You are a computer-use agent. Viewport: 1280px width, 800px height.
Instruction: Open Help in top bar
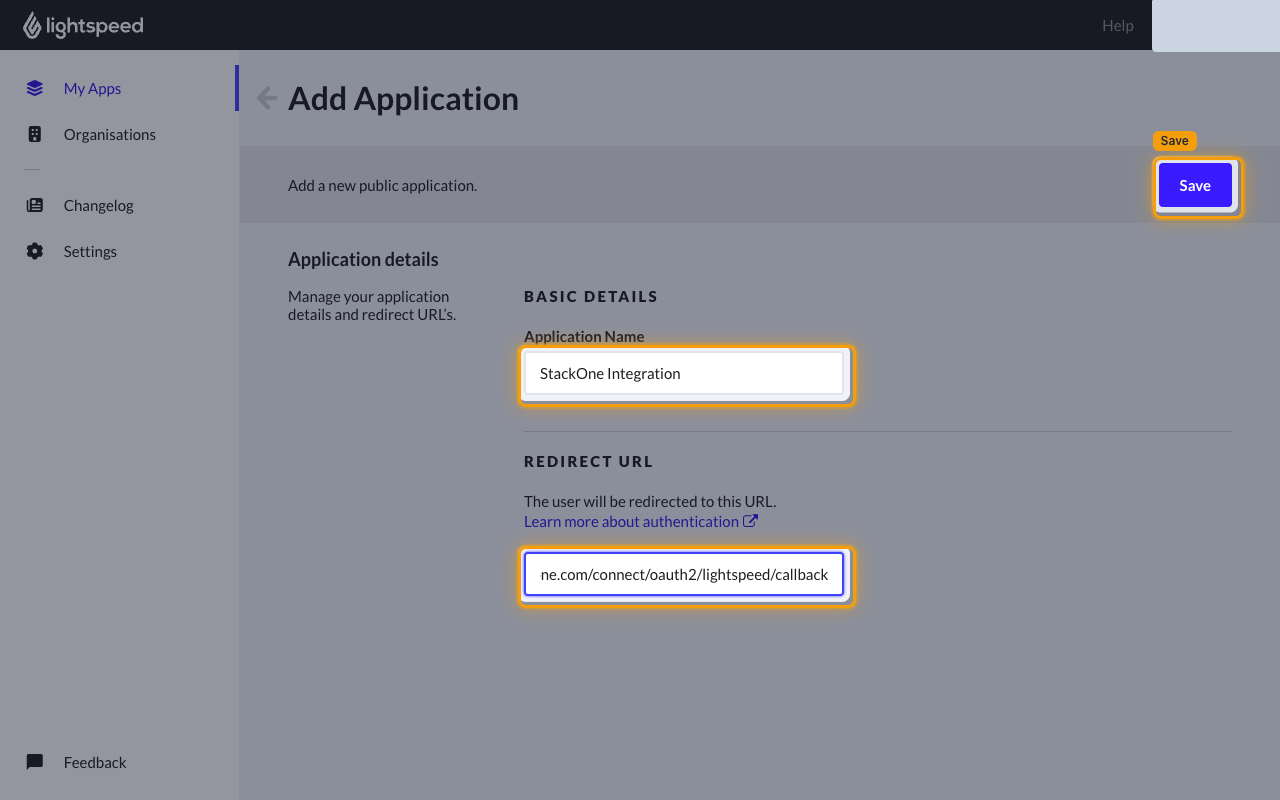[1118, 25]
